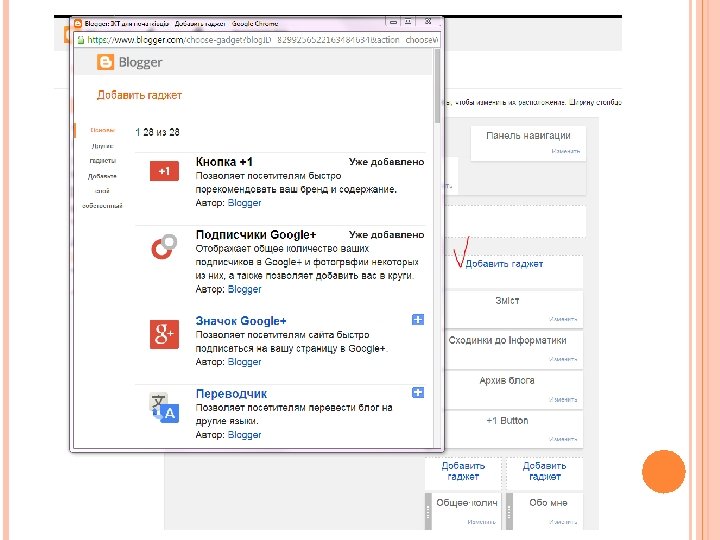Click Изменить under the Общее колич gadget
The image size is (720, 540).
(x=481, y=522)
